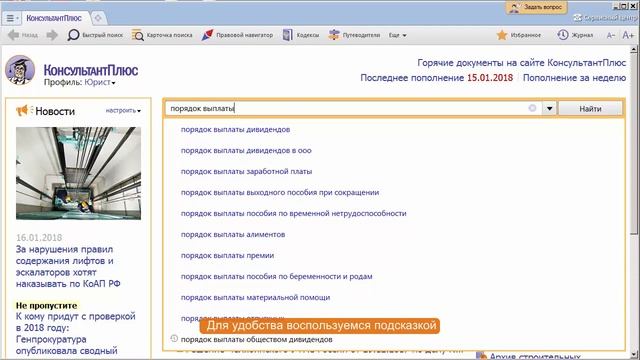Open Карточка поиска
The height and width of the screenshot is (360, 640).
point(162,35)
